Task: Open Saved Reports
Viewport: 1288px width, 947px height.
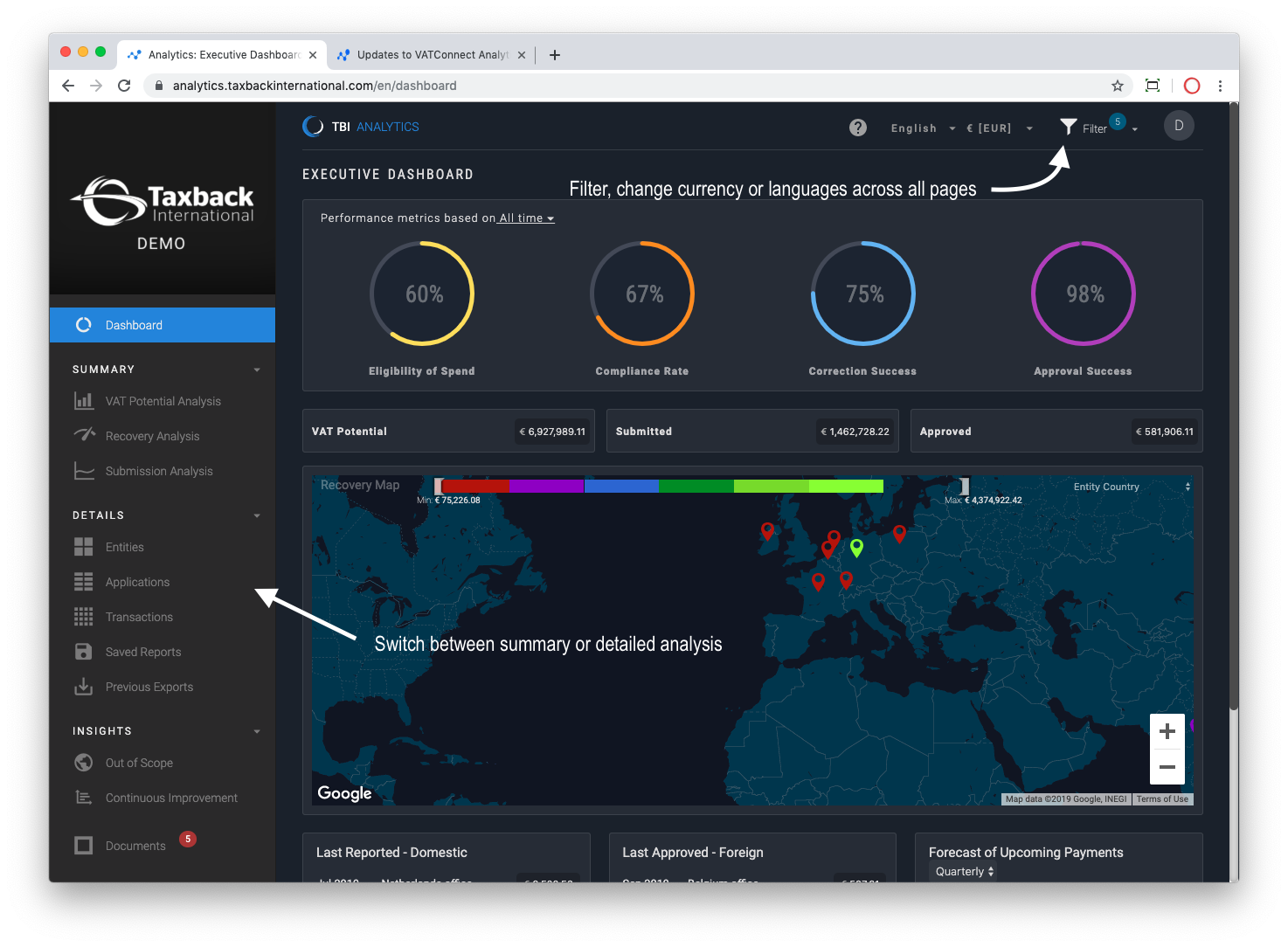Action: pyautogui.click(x=143, y=652)
